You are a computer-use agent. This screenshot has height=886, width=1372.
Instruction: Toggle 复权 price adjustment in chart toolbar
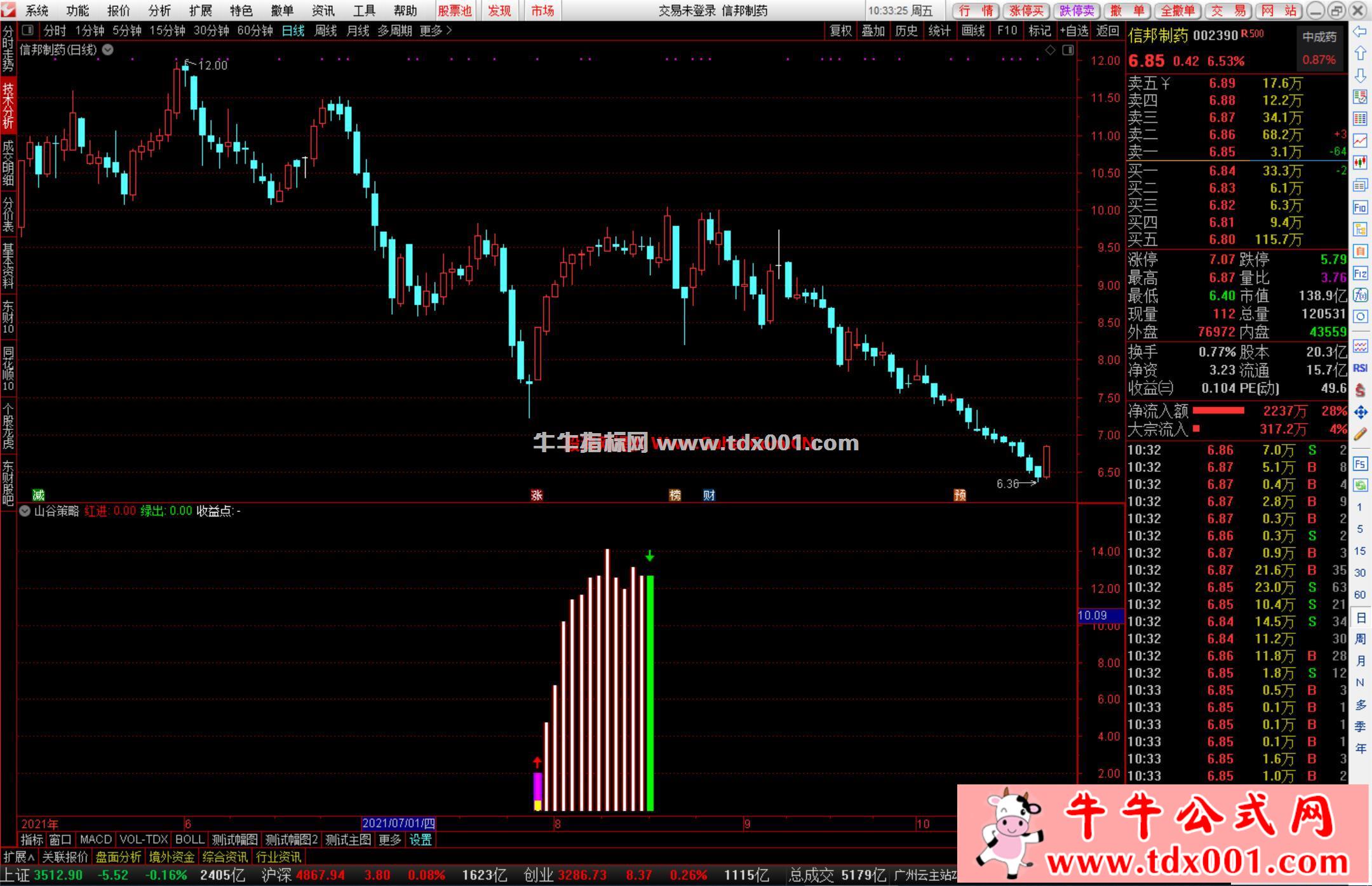point(840,30)
